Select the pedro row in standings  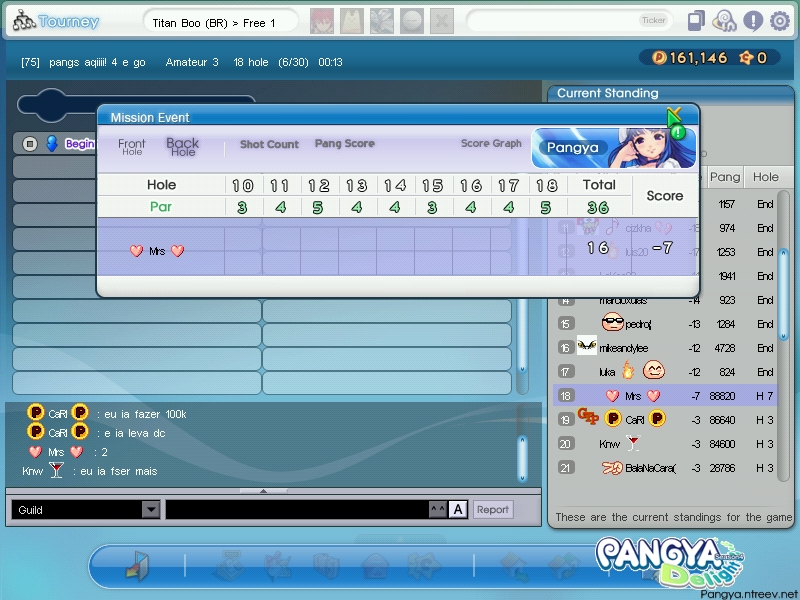(665, 324)
